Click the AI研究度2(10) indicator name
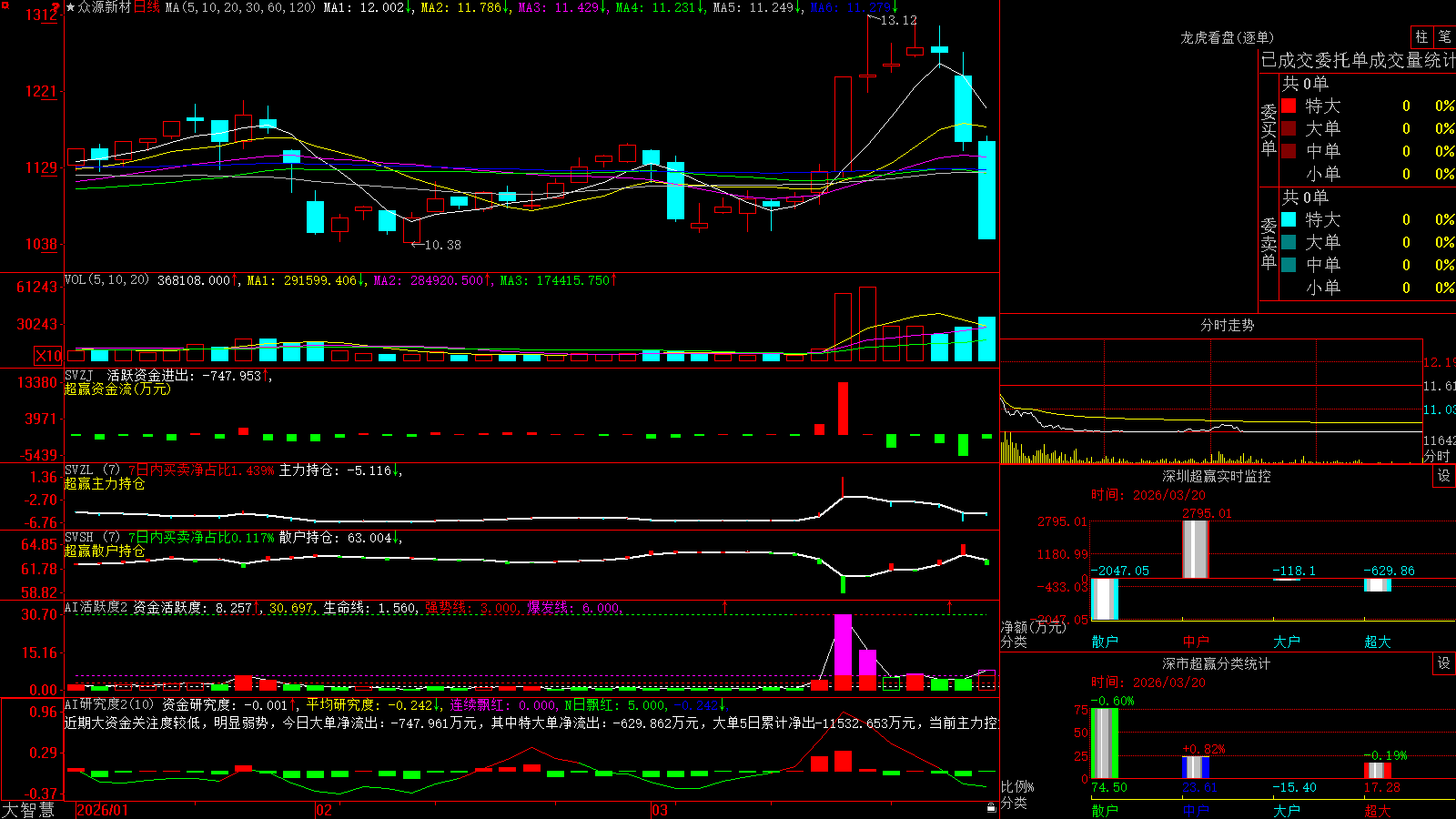This screenshot has height=819, width=1456. [109, 704]
